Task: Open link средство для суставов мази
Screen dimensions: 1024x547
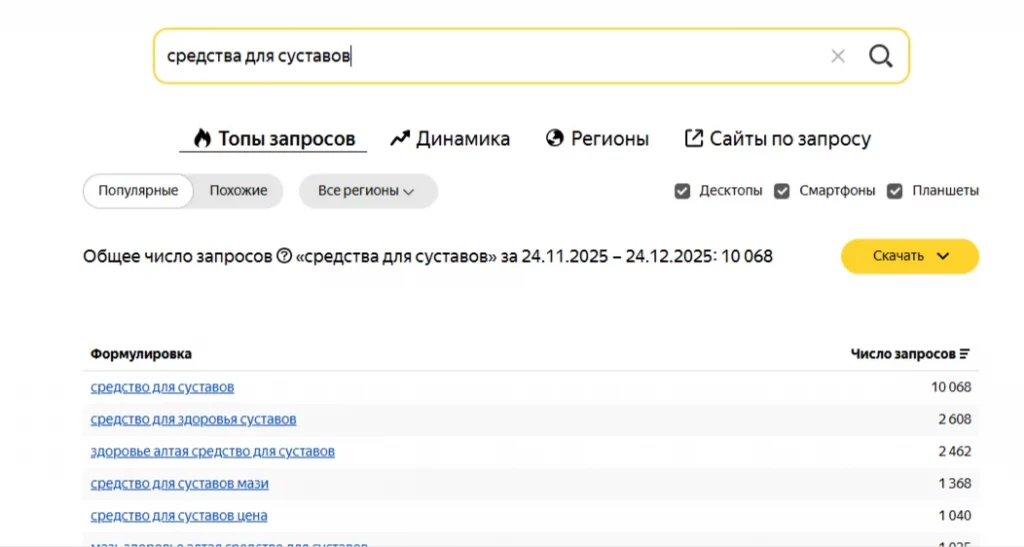Action: pyautogui.click(x=180, y=484)
